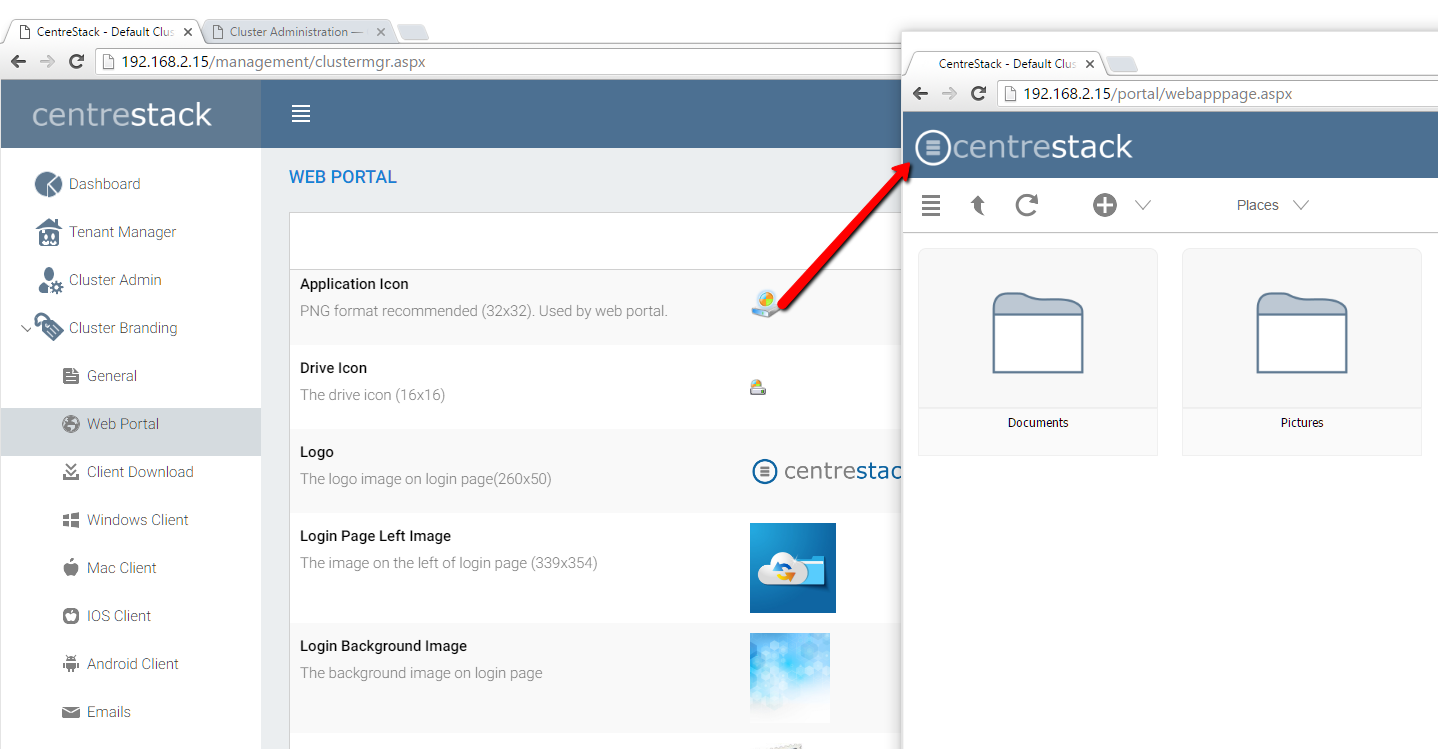Image resolution: width=1438 pixels, height=749 pixels.
Task: Click the Android robot icon
Action: pos(71,663)
